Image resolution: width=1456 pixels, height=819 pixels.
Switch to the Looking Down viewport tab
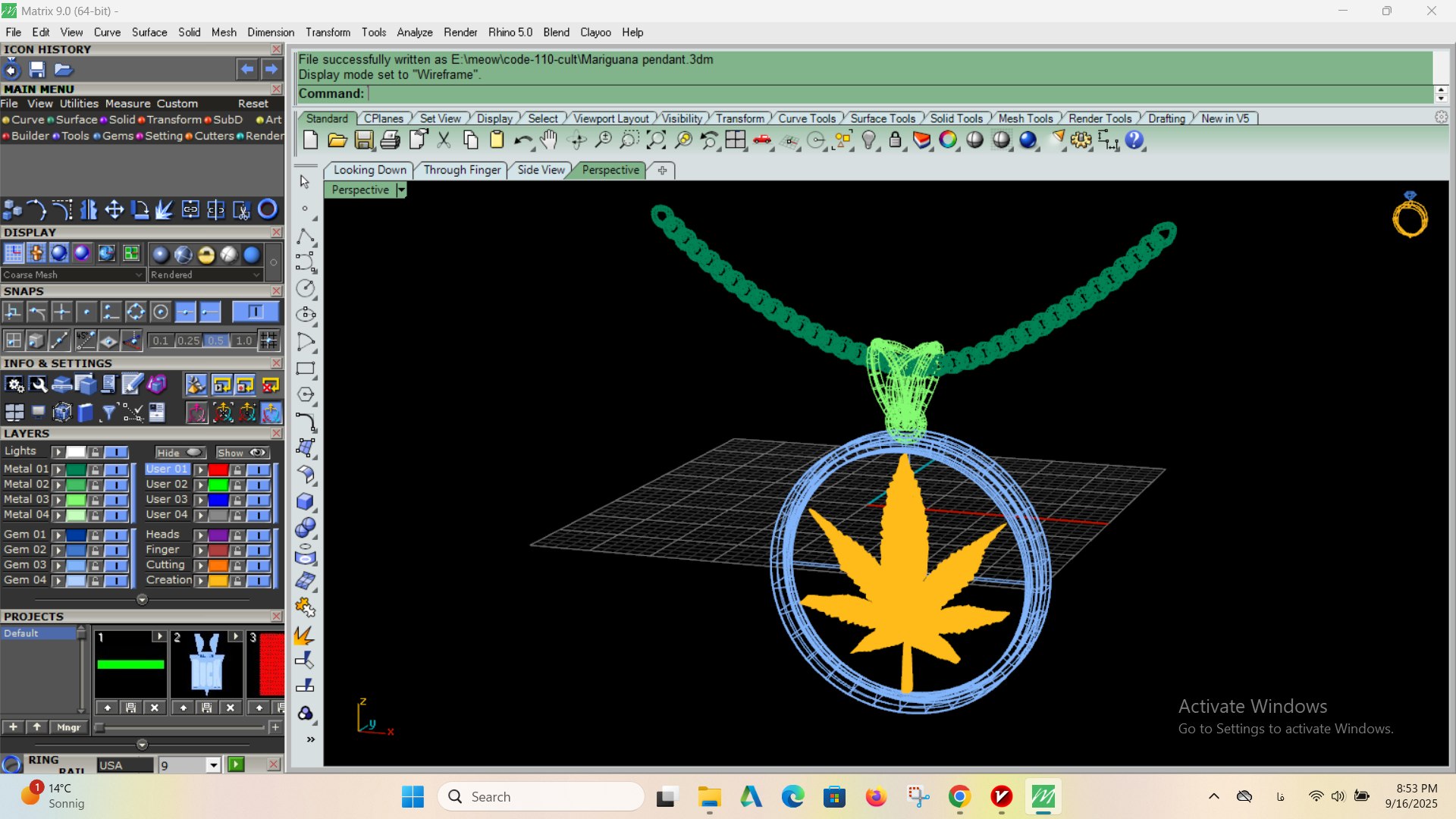(x=369, y=170)
